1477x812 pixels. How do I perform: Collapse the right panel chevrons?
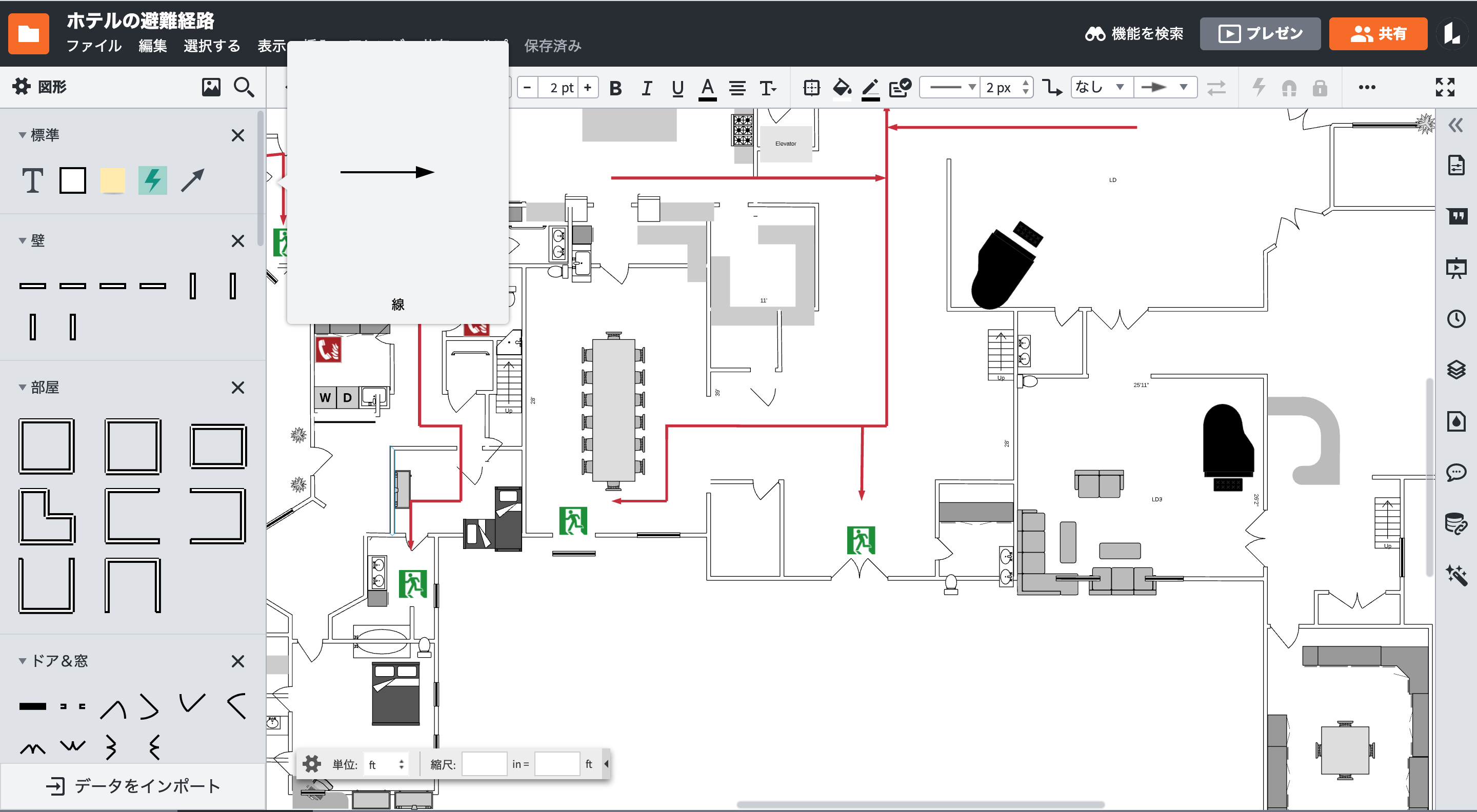pos(1456,125)
